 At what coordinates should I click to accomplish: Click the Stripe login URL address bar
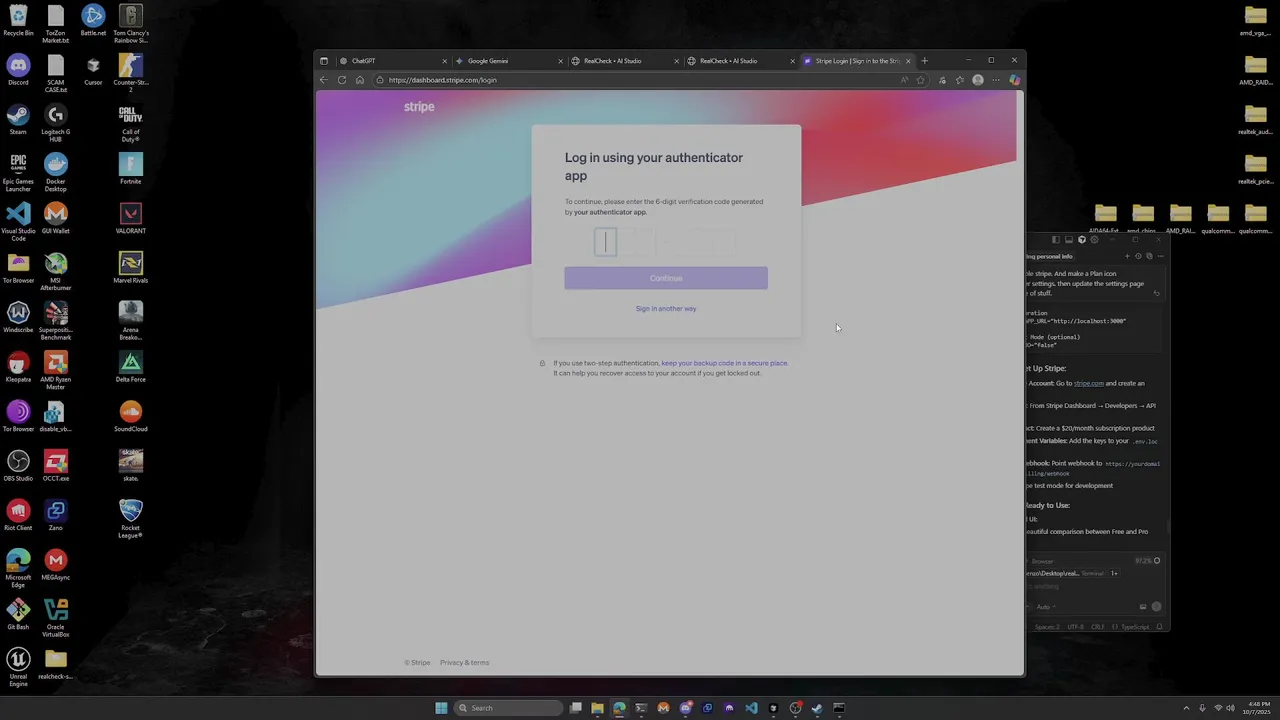[640, 80]
